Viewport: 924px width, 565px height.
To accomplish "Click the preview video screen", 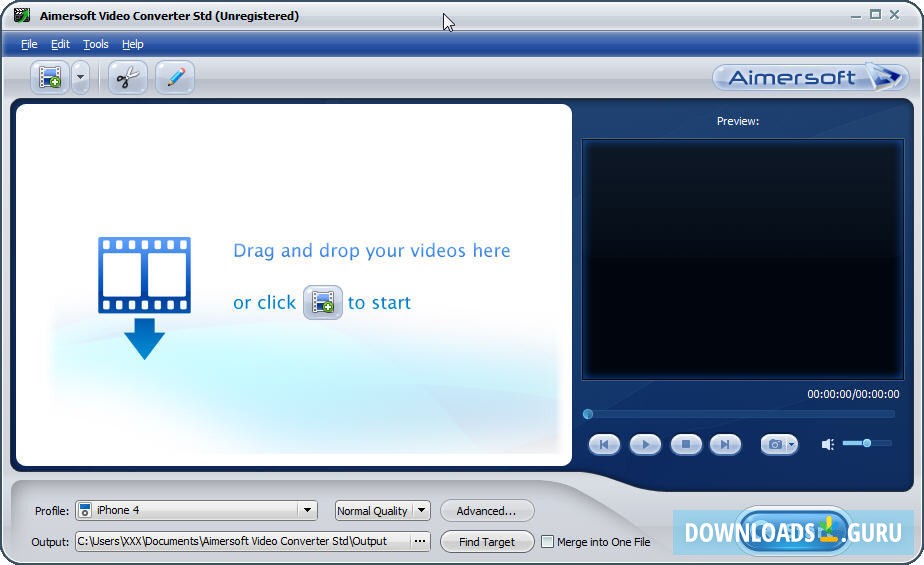I will coord(742,259).
